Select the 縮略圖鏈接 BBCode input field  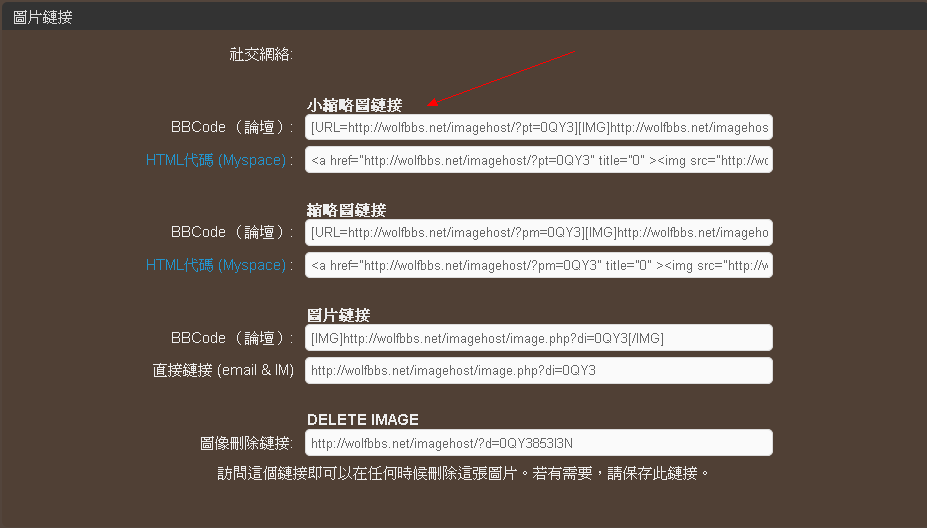539,232
